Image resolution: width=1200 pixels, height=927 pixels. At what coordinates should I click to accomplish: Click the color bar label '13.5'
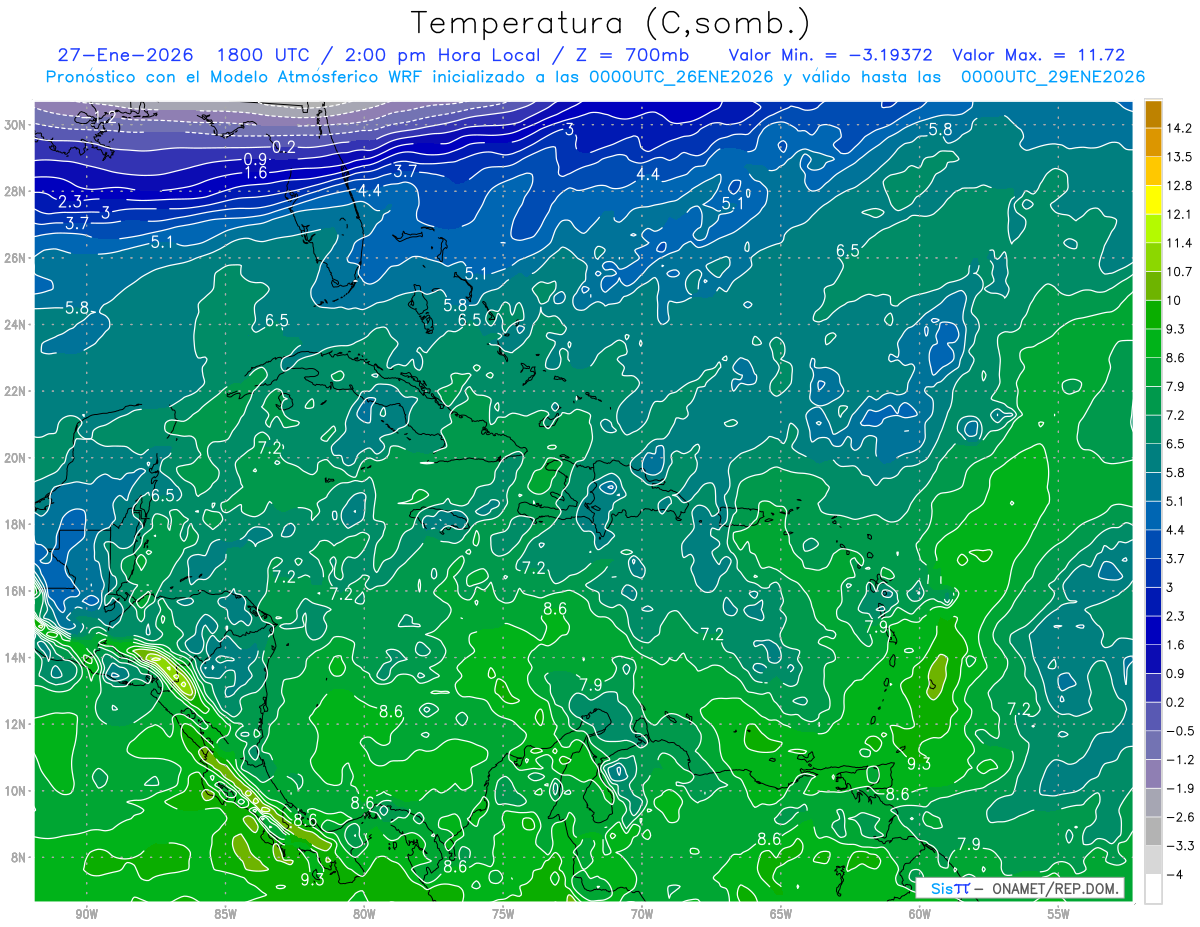[x=1179, y=157]
